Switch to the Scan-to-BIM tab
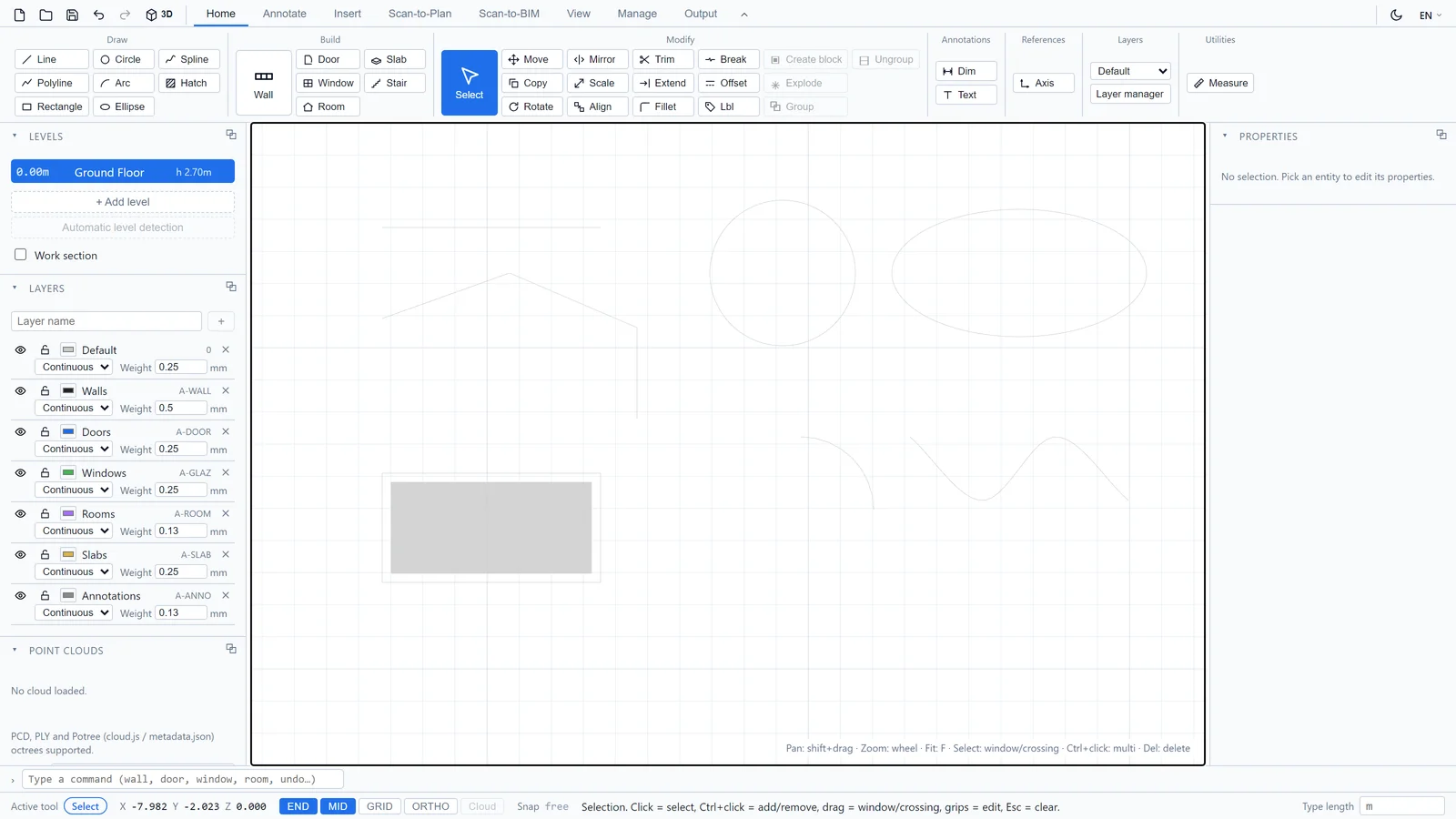The height and width of the screenshot is (819, 1456). tap(509, 14)
